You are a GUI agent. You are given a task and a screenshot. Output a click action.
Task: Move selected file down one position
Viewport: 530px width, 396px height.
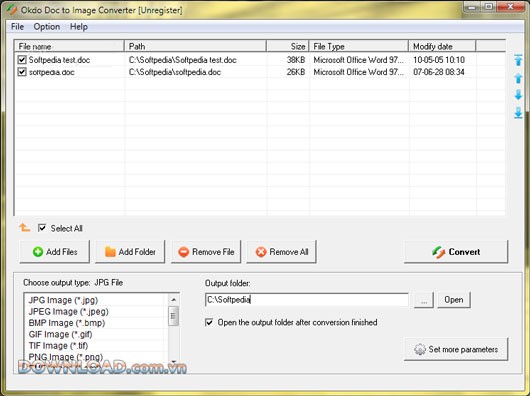(518, 95)
